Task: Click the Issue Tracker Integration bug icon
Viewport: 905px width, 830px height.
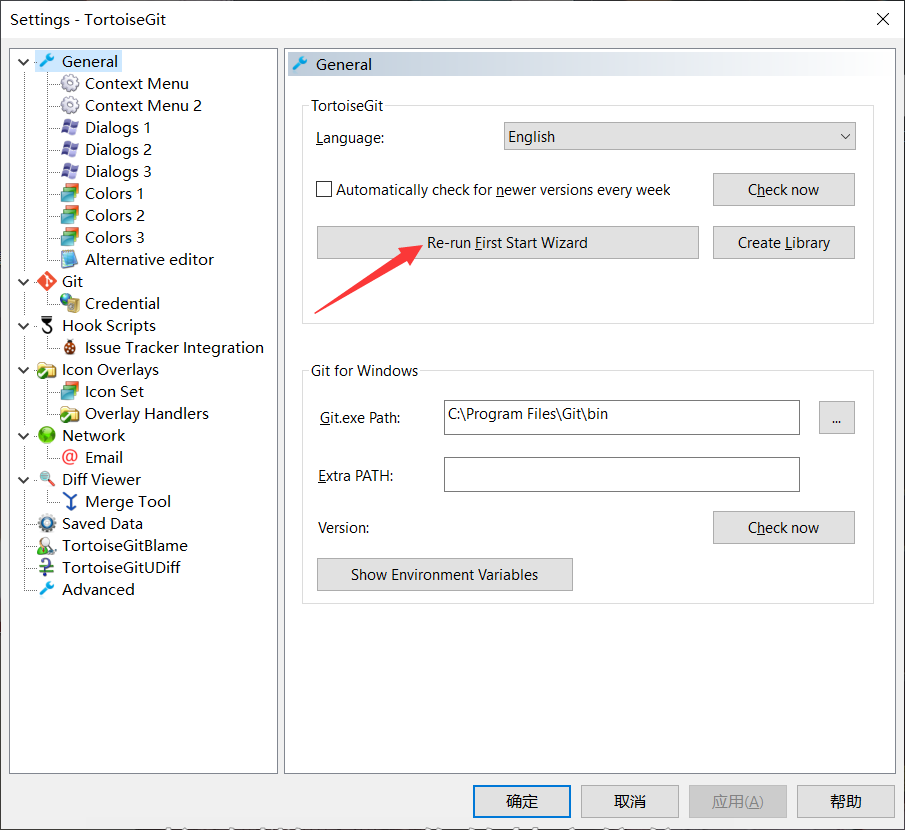Action: [x=69, y=348]
